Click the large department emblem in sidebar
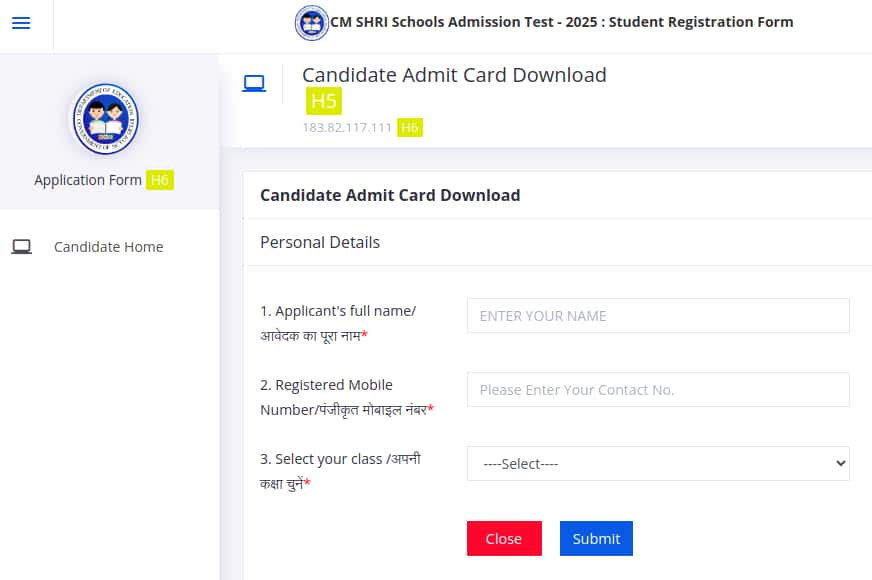 (104, 119)
